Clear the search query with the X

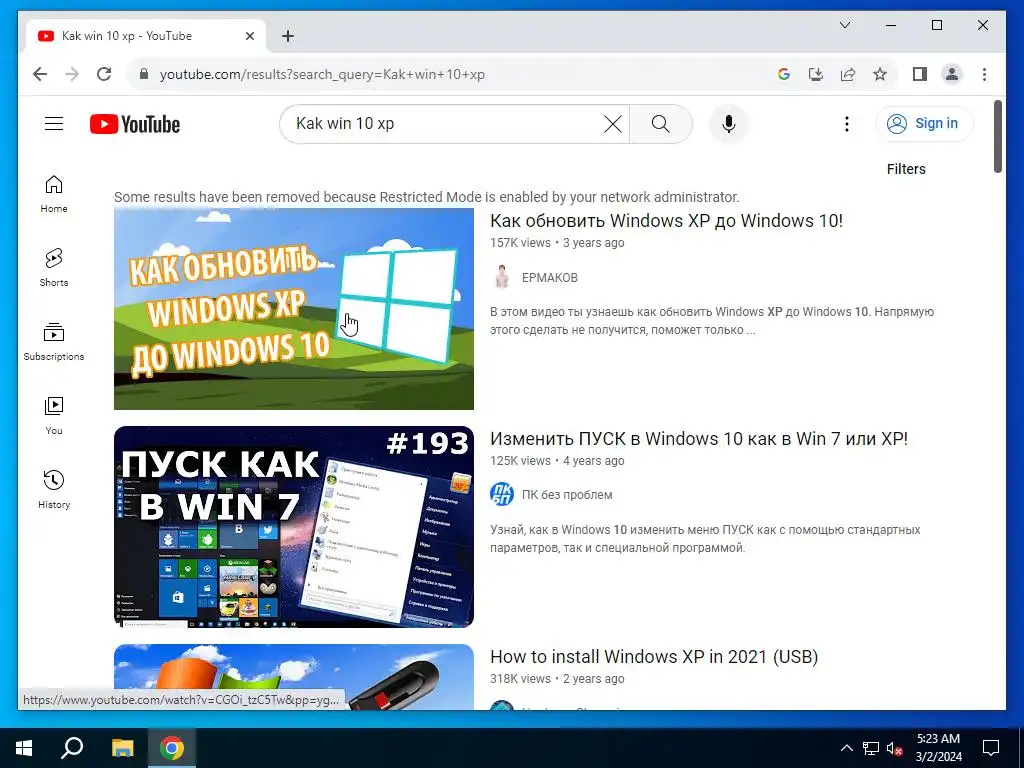[x=613, y=123]
